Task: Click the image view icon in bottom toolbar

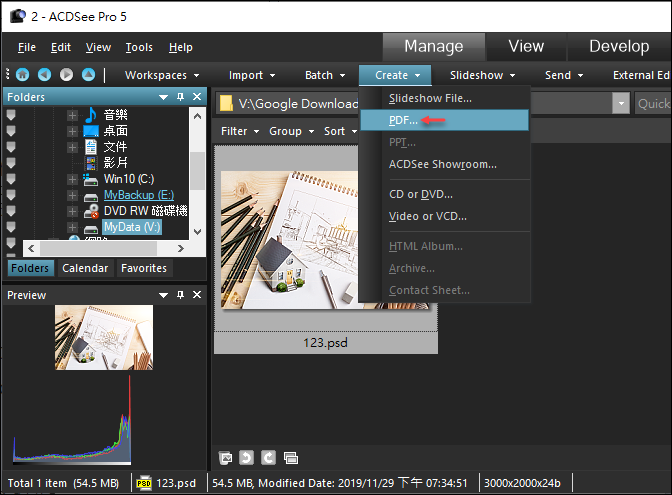Action: click(225, 458)
